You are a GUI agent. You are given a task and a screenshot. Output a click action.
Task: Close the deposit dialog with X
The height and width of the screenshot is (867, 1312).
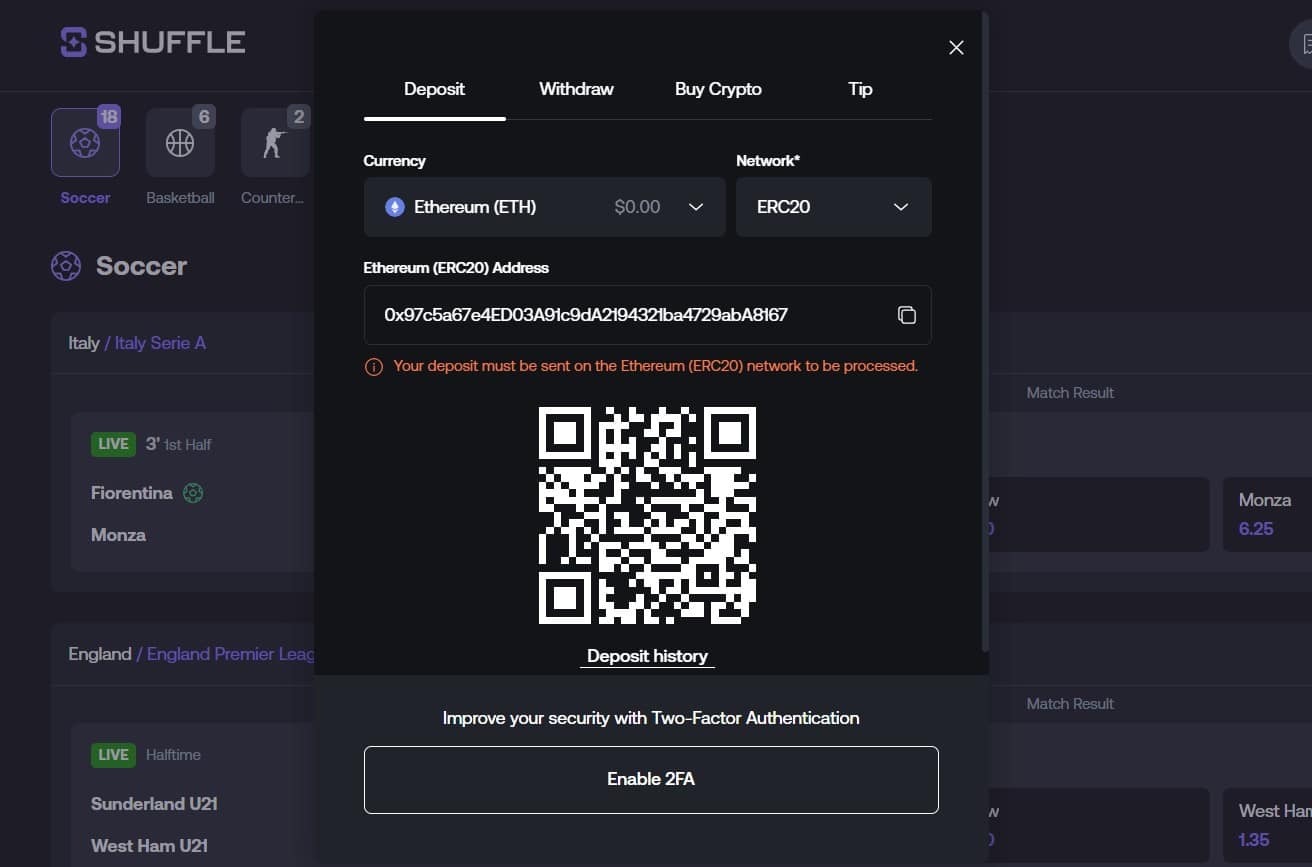click(956, 48)
